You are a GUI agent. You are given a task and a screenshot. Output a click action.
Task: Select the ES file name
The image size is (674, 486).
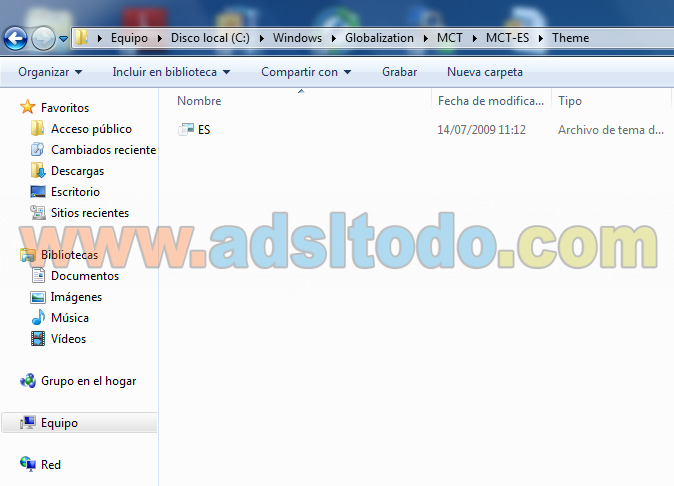tap(204, 129)
